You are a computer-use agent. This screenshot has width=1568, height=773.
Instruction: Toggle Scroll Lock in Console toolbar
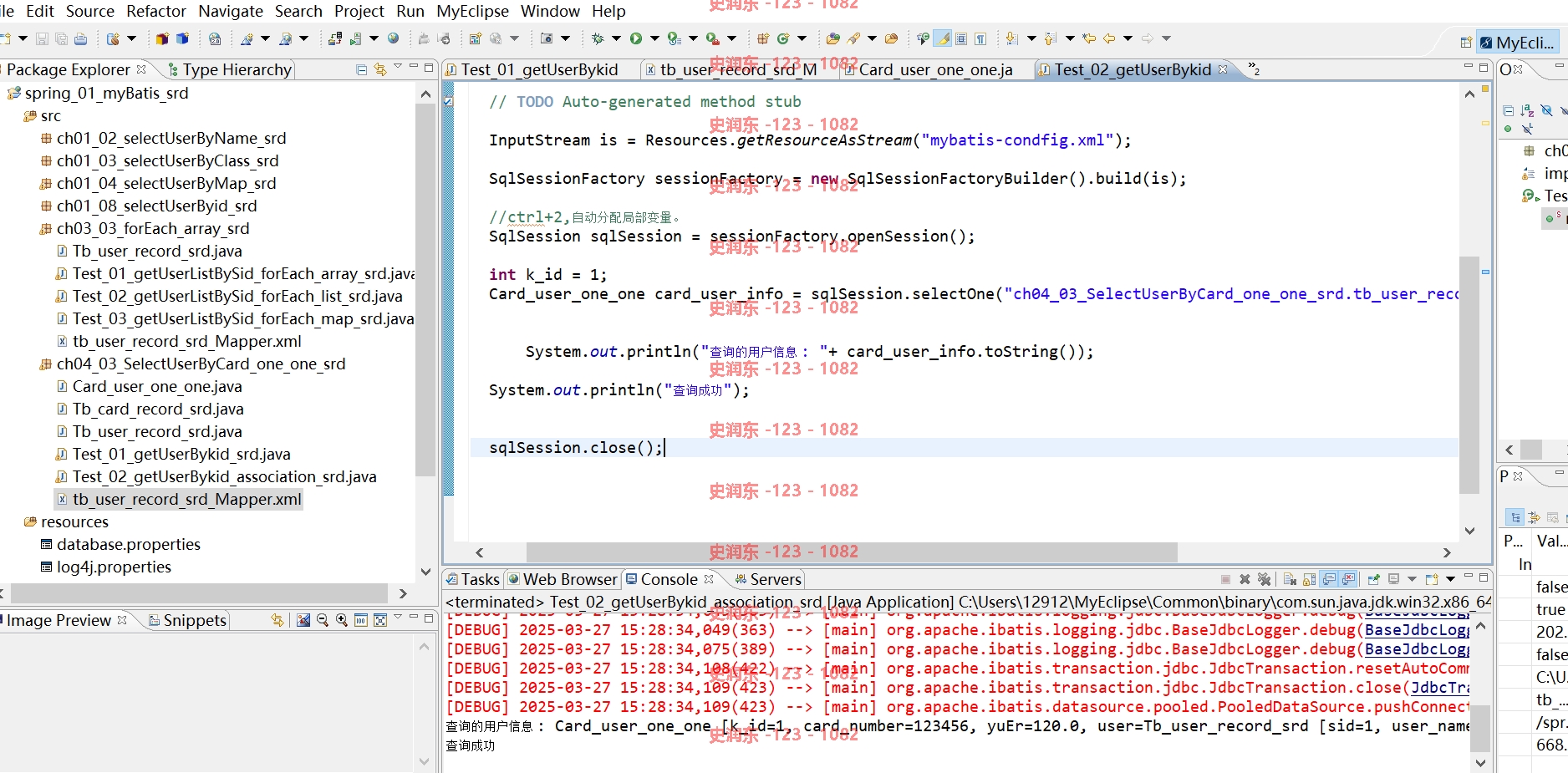[x=1309, y=579]
